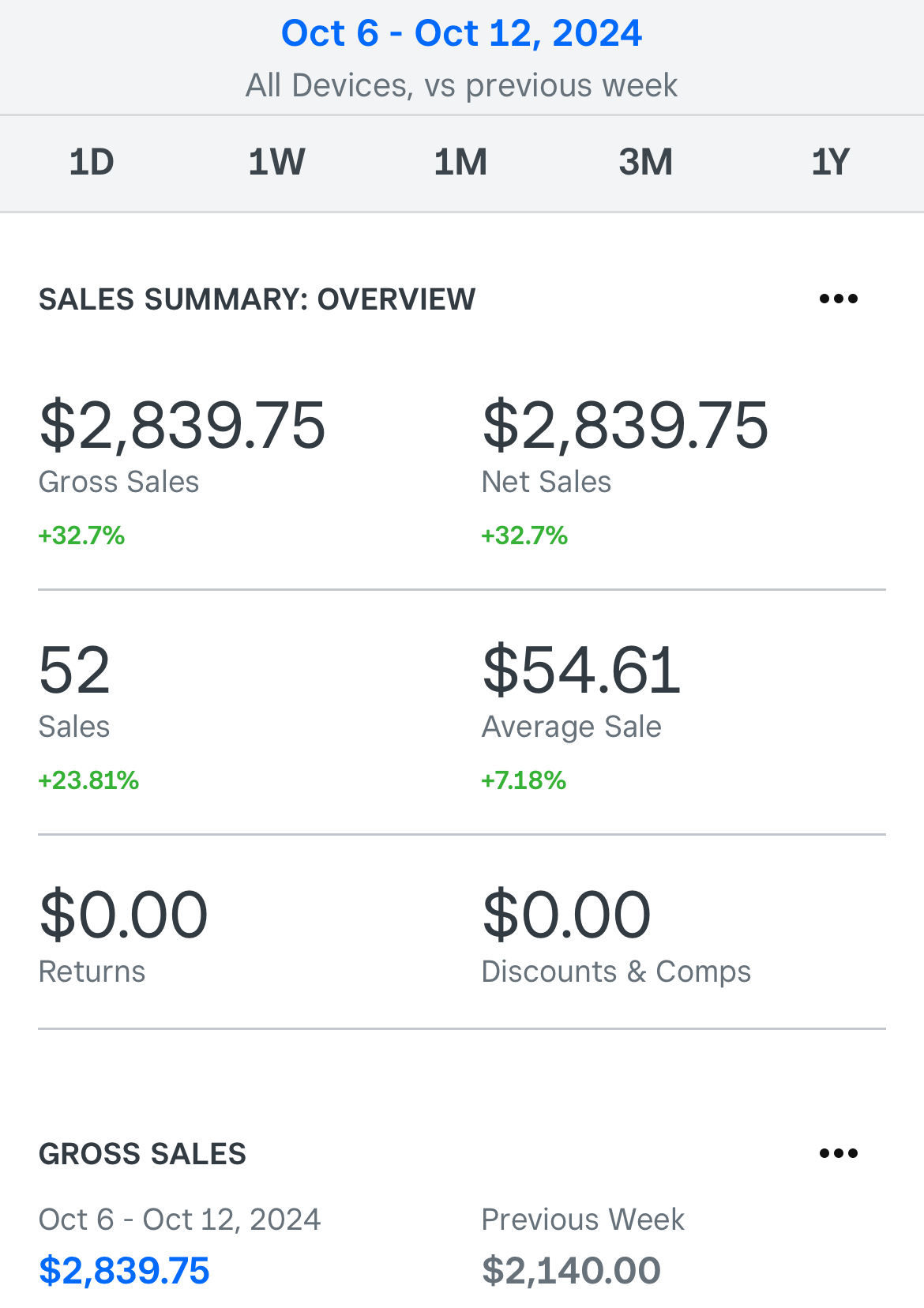Tap the Sales +23.81% change indicator
Image resolution: width=924 pixels, height=1308 pixels.
pyautogui.click(x=88, y=780)
